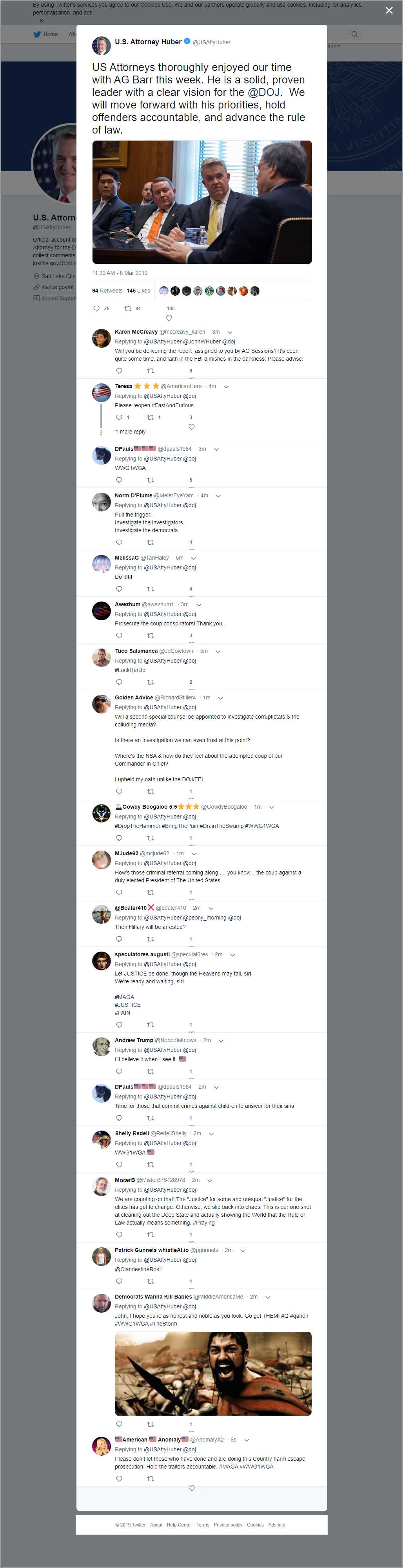Open the dropdown caret on Golden Advice's tweet
Viewport: 403px width, 1568px height.
[221, 698]
